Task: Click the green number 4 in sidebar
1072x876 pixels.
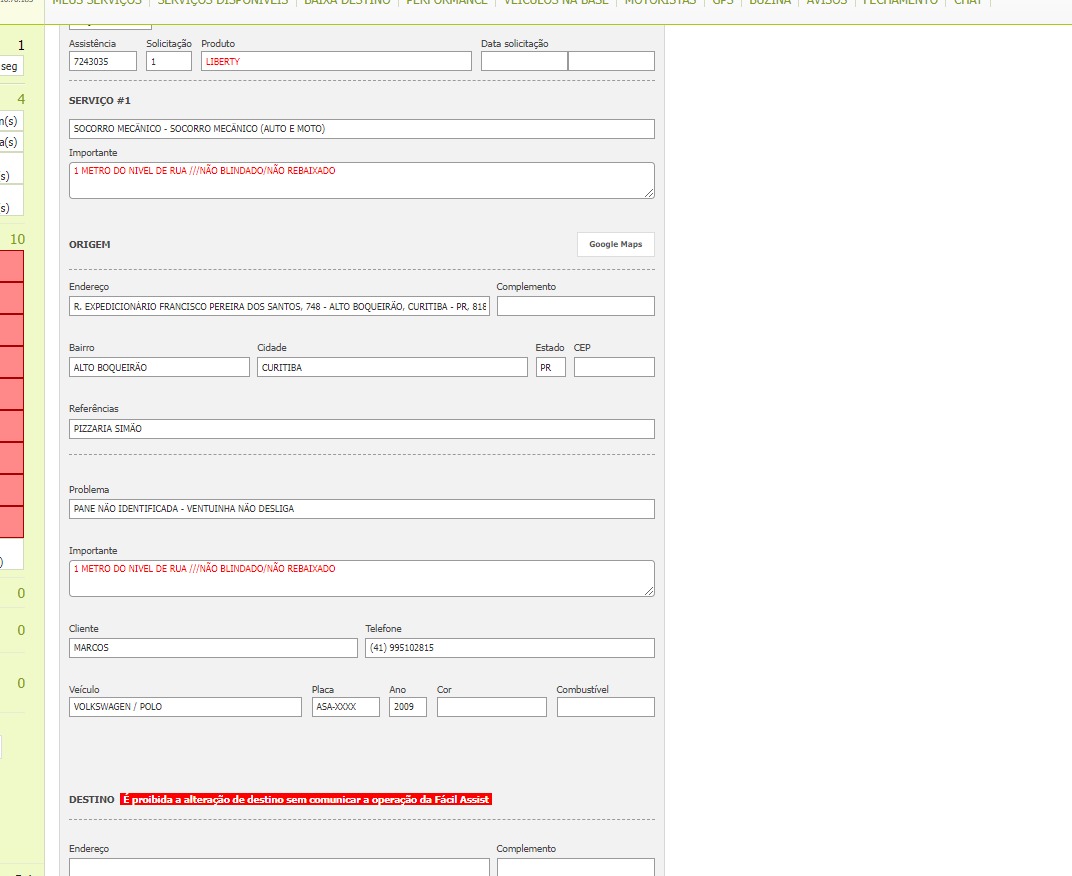Action: 21,99
